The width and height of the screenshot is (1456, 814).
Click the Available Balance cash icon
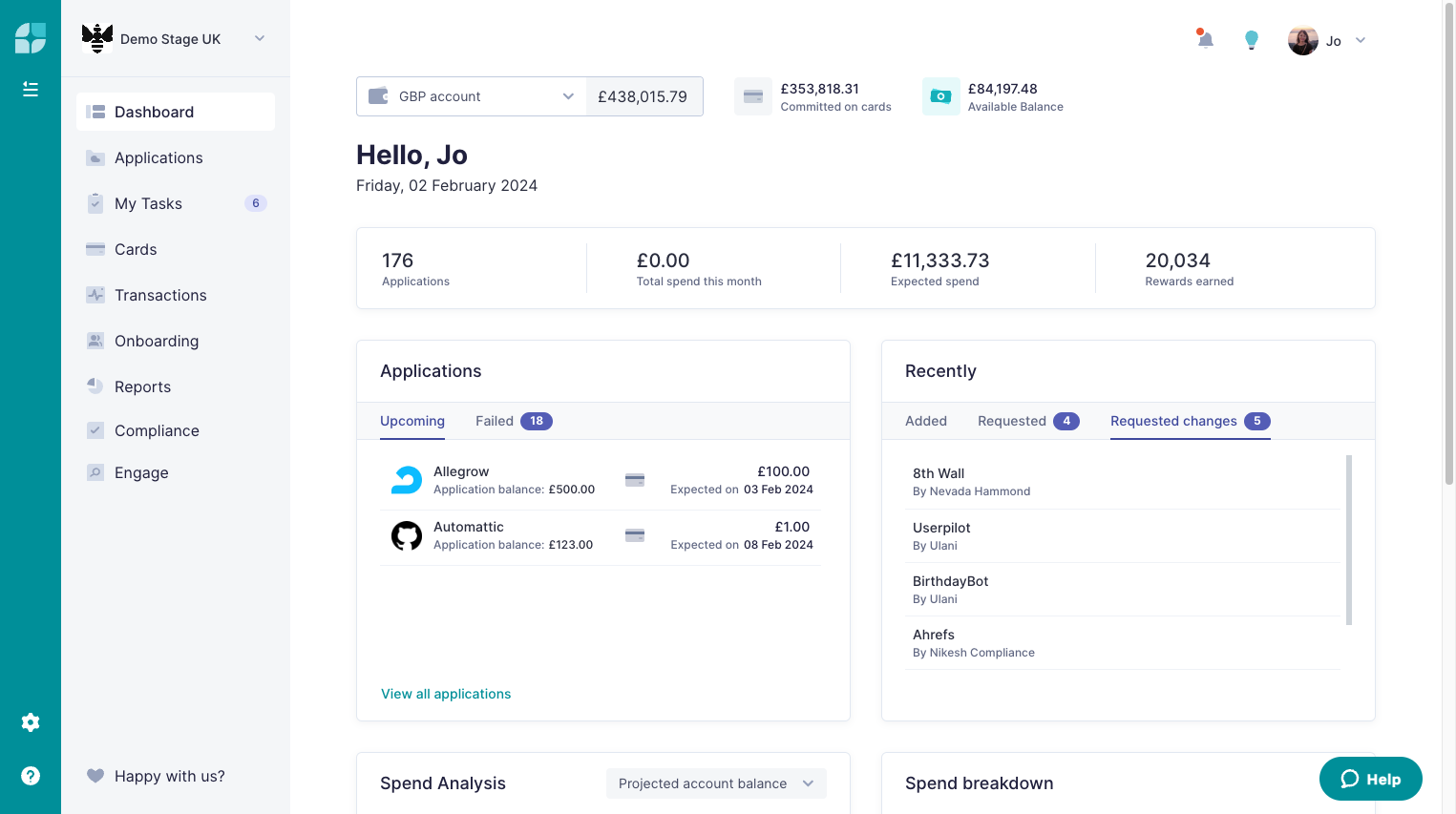(940, 96)
